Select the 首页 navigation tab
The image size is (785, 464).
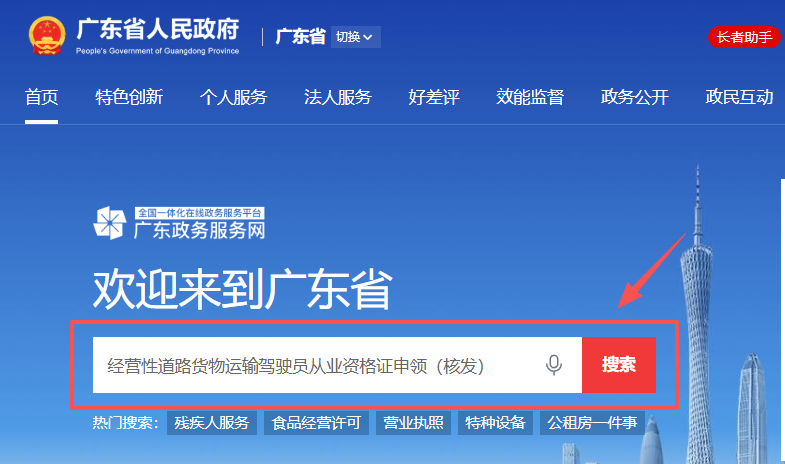[x=42, y=97]
